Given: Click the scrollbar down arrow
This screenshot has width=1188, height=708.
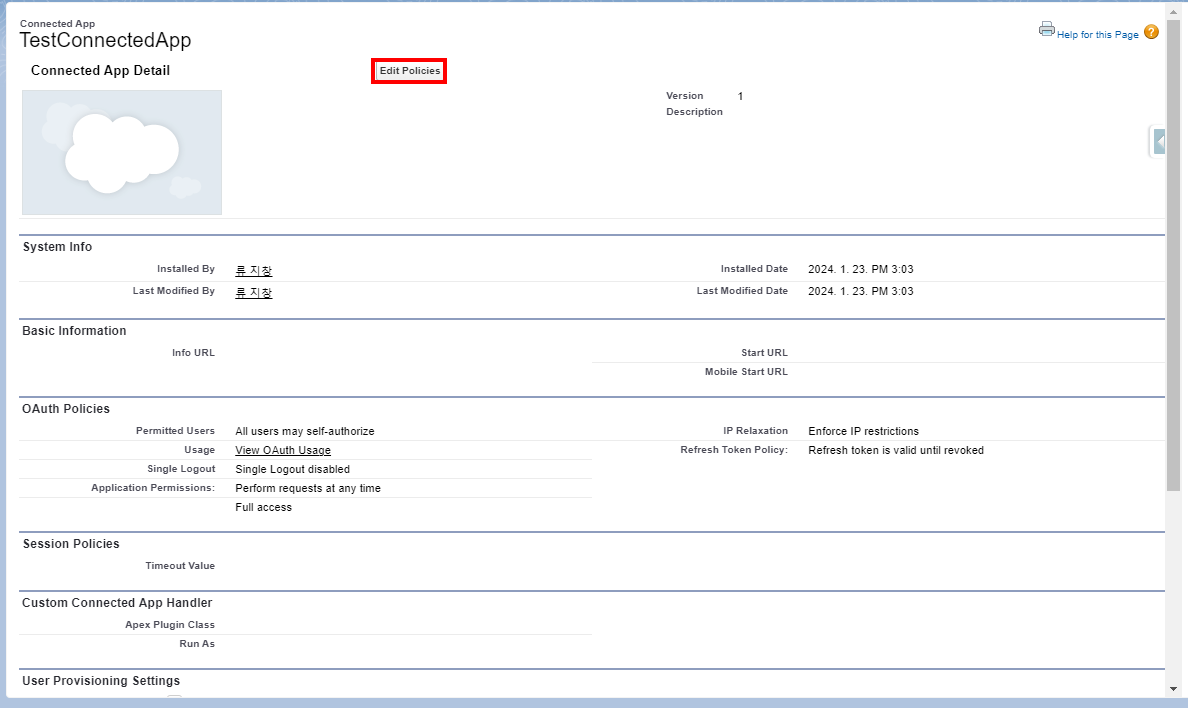Looking at the screenshot, I should [x=1173, y=689].
